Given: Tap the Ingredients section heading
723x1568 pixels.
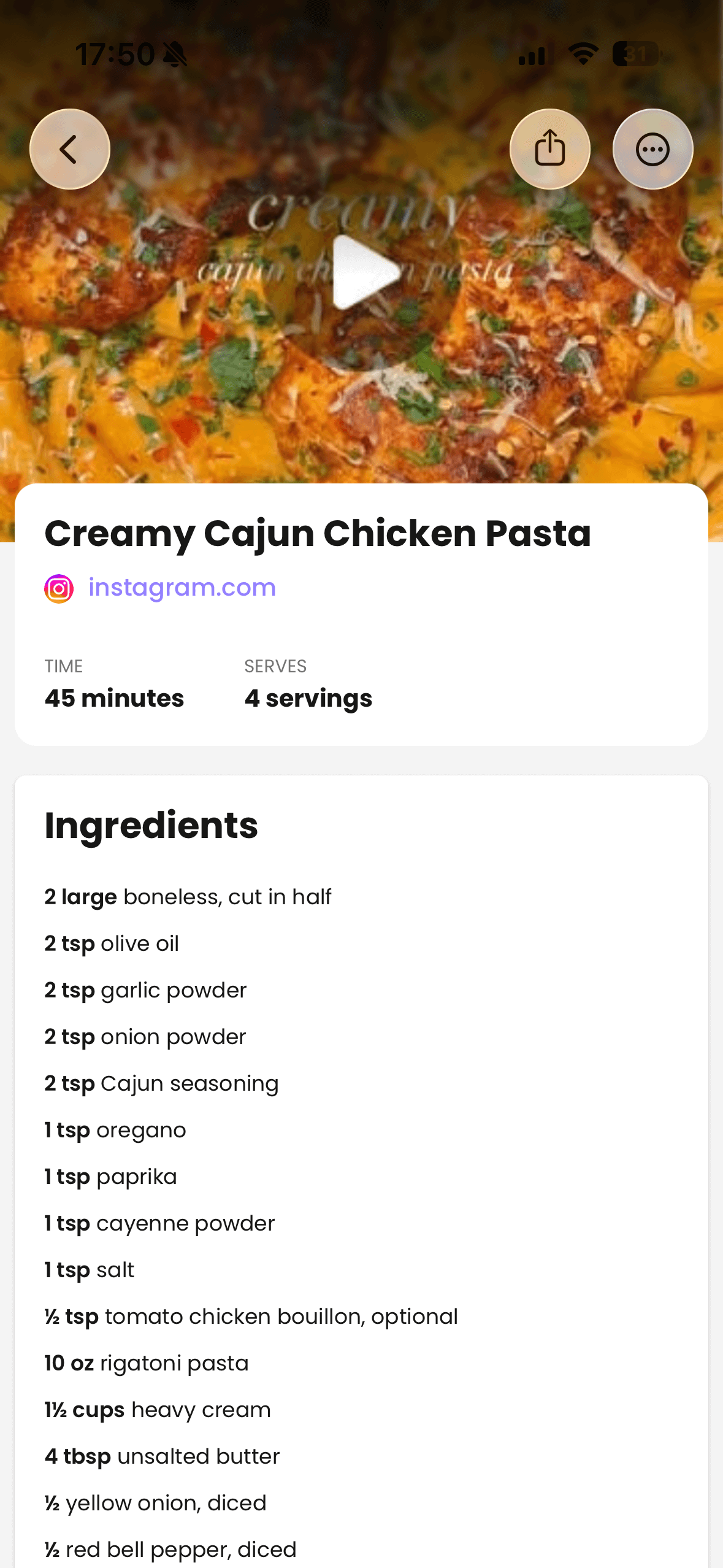Looking at the screenshot, I should click(151, 825).
